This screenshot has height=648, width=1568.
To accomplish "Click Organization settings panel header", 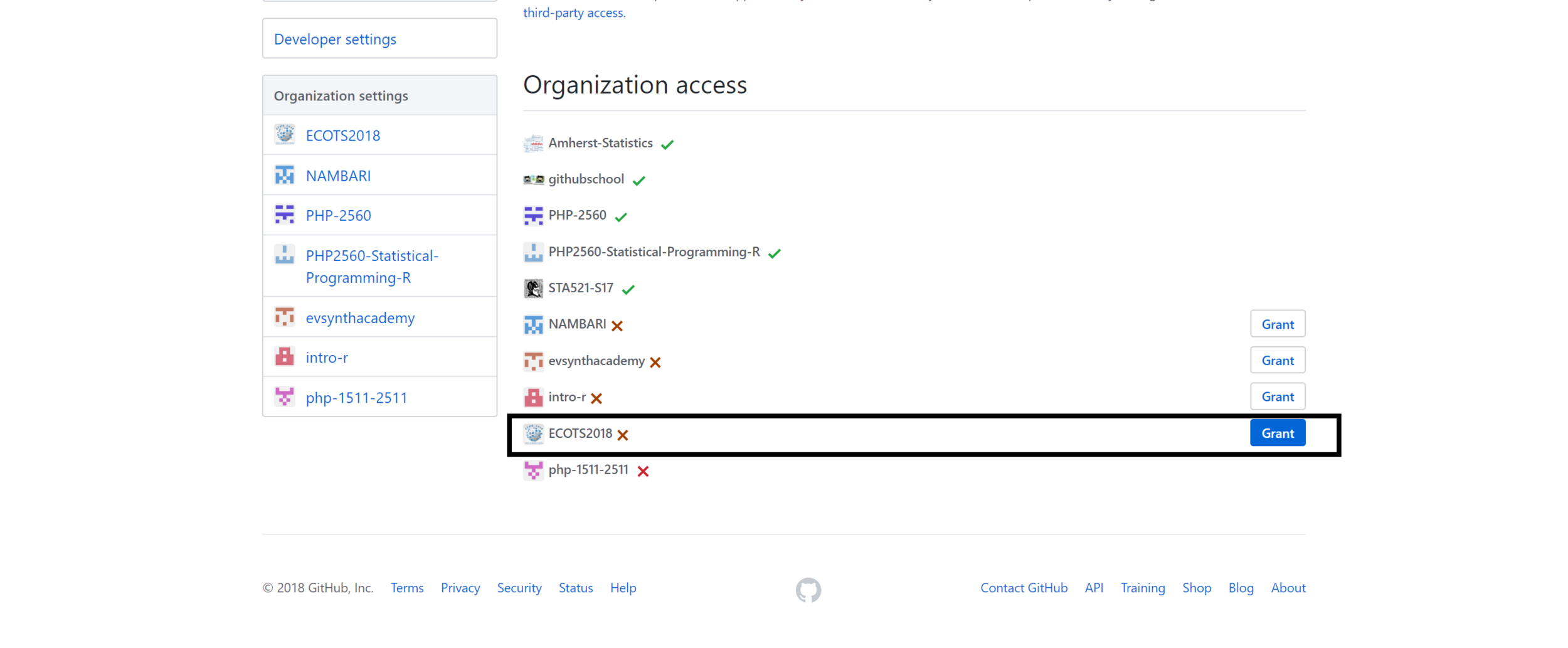I will point(379,95).
